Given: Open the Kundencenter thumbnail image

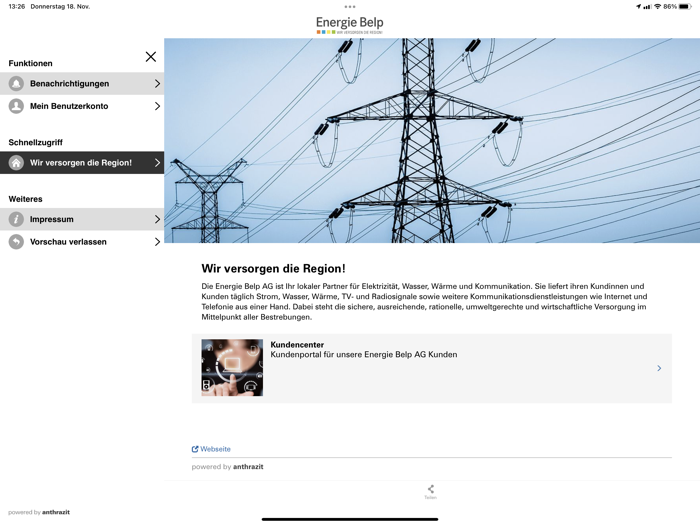Looking at the screenshot, I should coord(232,368).
